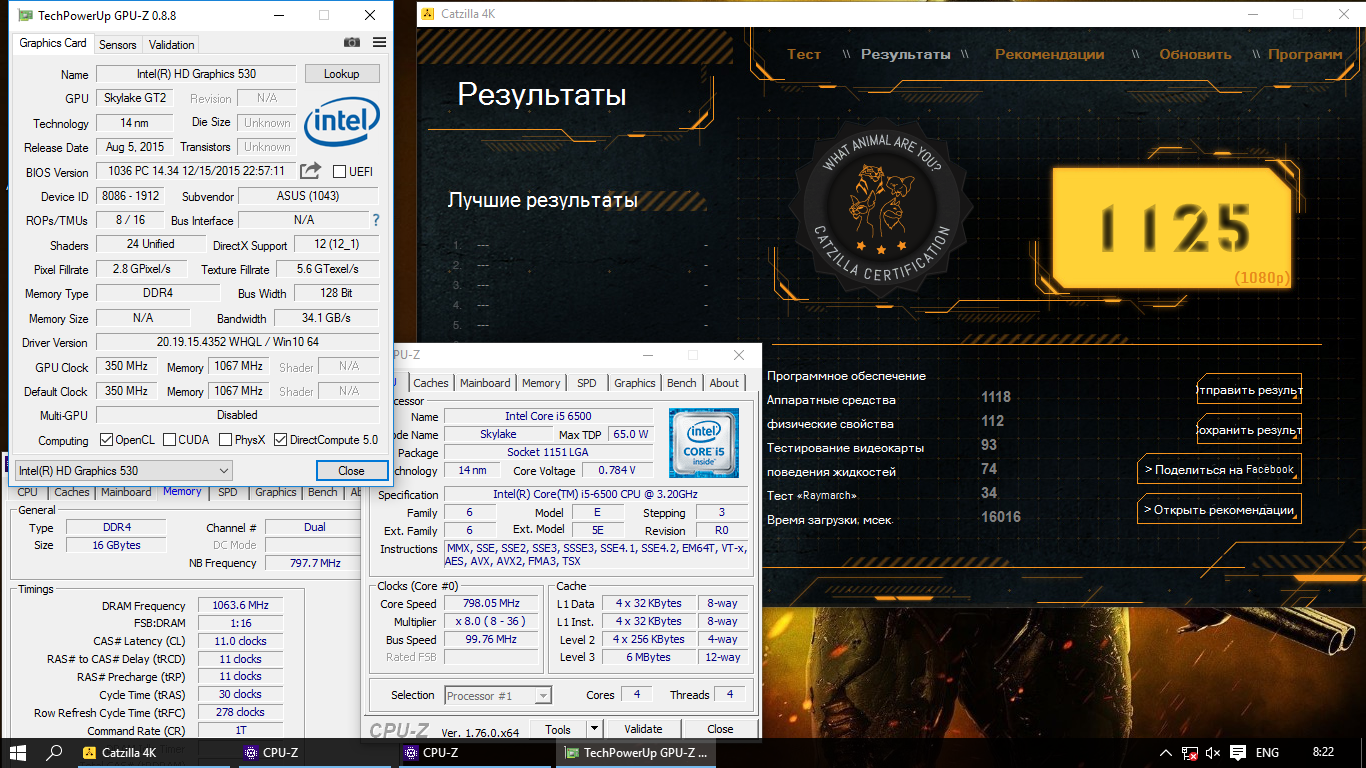This screenshot has height=768, width=1366.
Task: Select SPD tab in back CPU-Z window
Action: tap(228, 492)
